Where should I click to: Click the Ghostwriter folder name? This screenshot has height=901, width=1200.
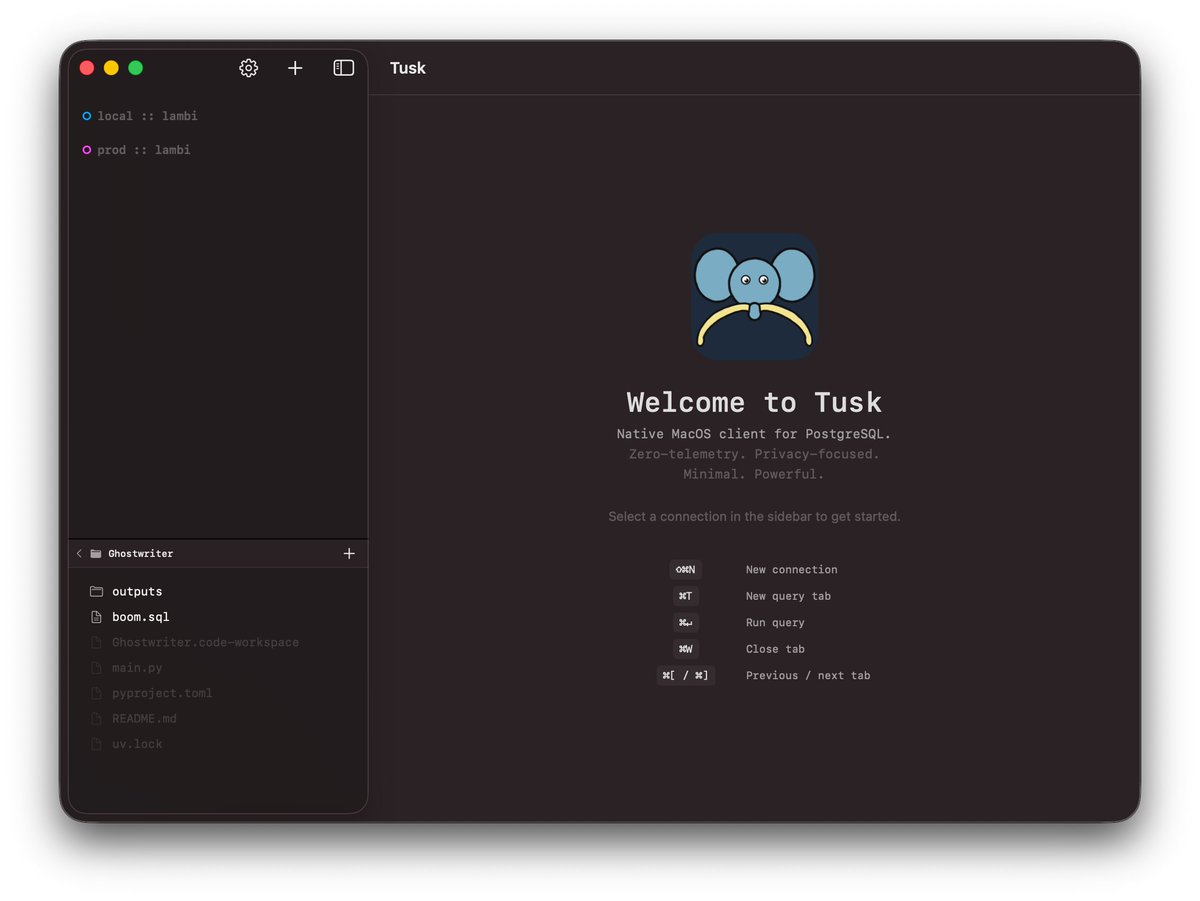[x=140, y=553]
